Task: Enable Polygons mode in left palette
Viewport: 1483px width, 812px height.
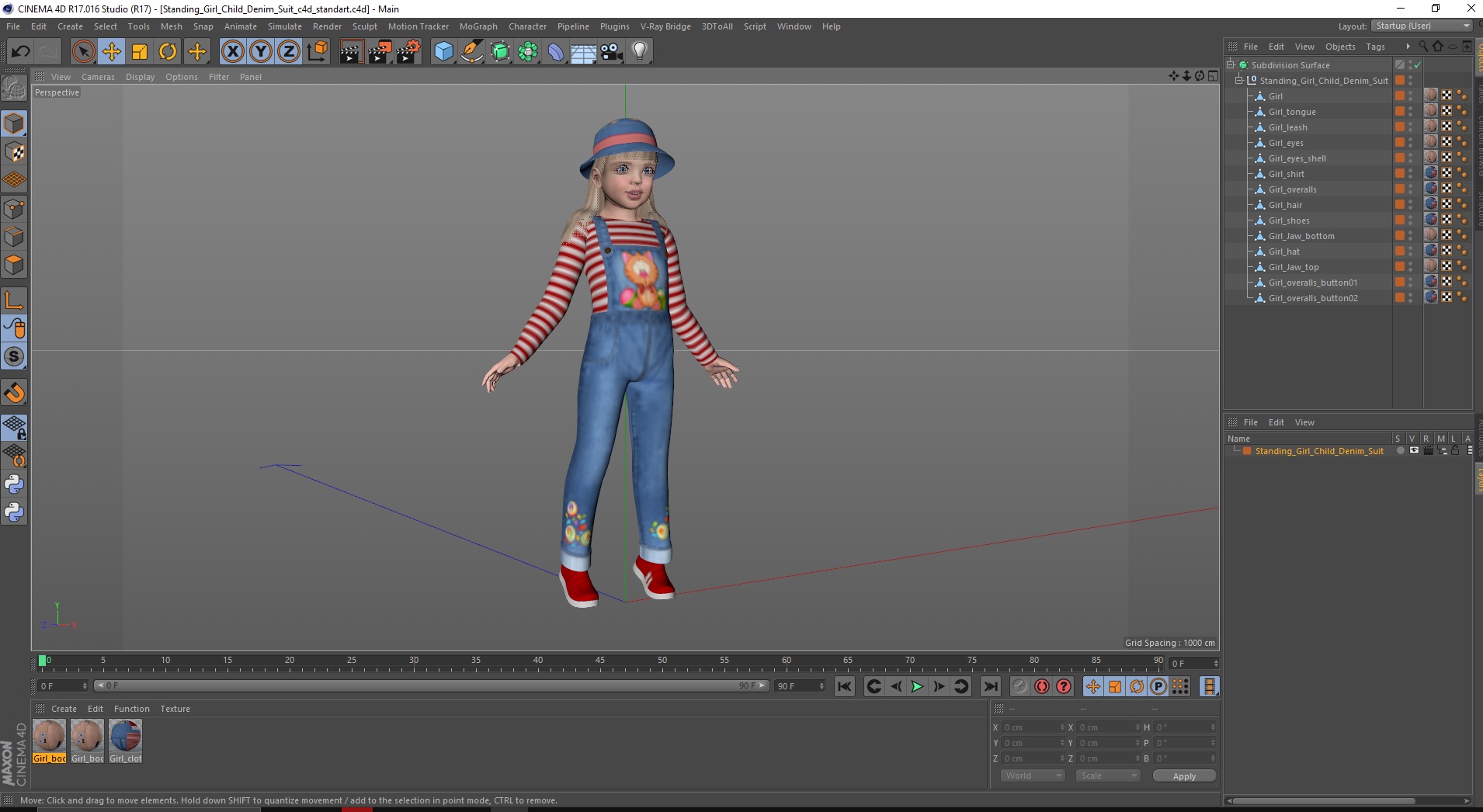Action: click(14, 265)
